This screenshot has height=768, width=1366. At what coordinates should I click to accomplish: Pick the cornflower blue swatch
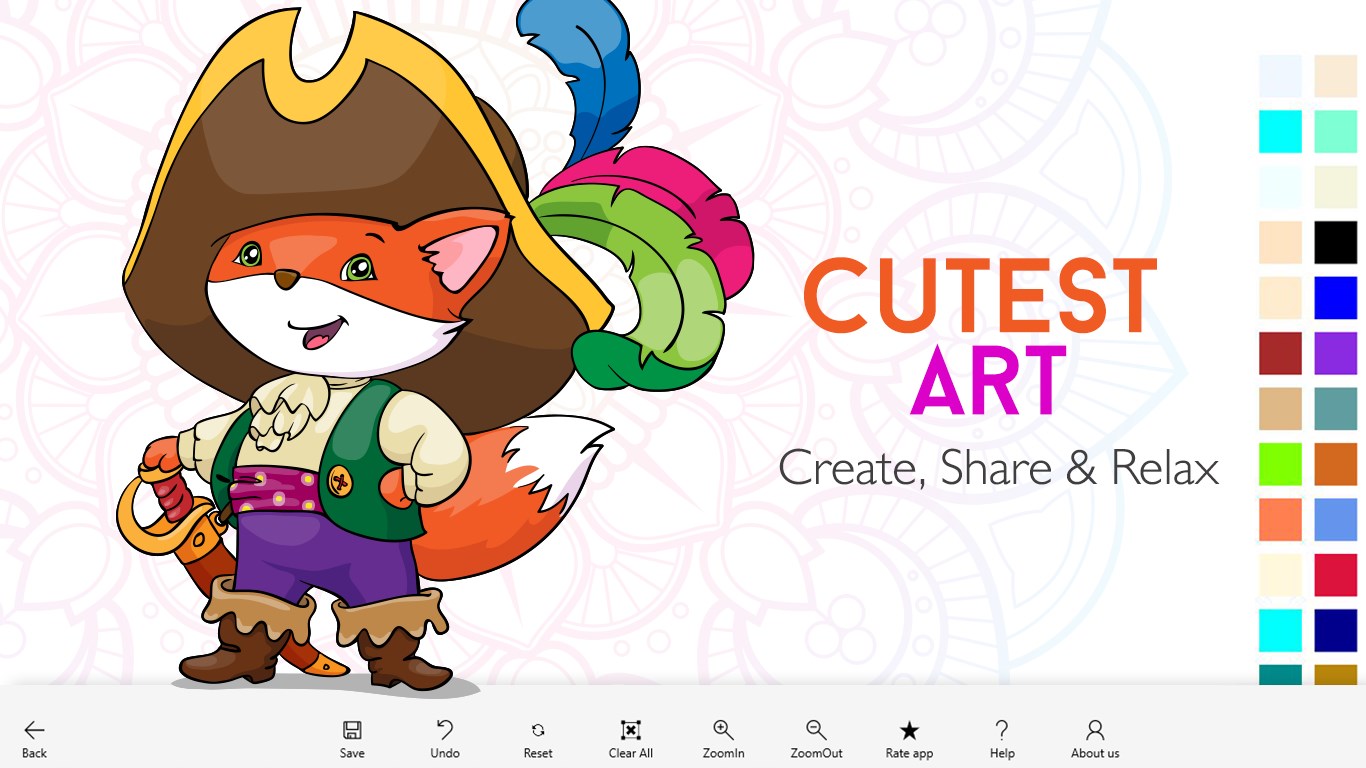[1336, 520]
